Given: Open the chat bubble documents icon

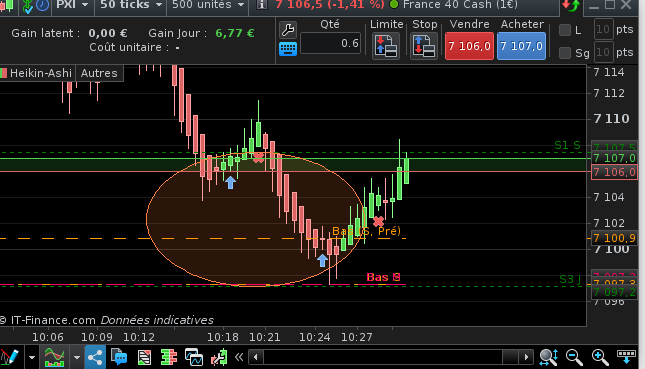Looking at the screenshot, I should [x=119, y=357].
